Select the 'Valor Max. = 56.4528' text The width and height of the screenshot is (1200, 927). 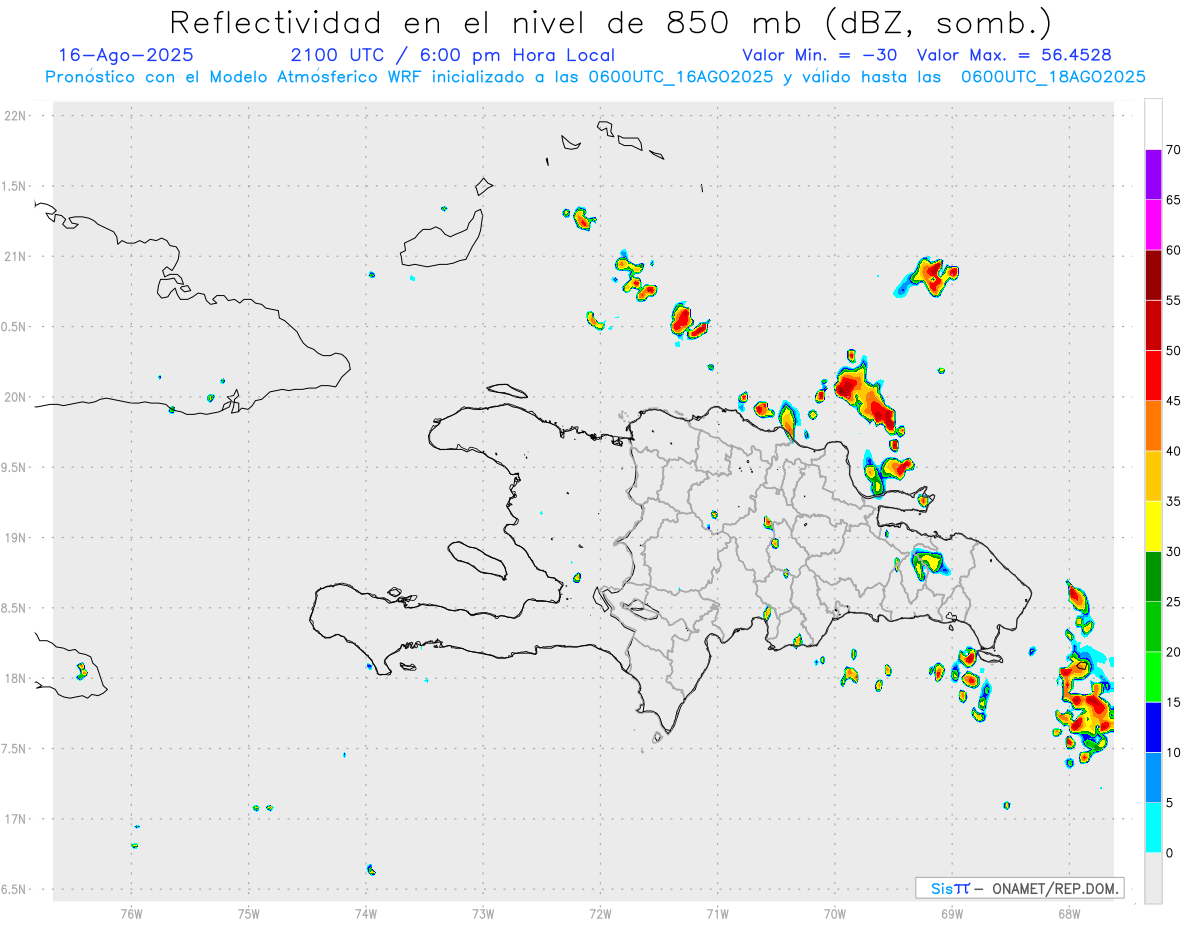coord(1014,55)
